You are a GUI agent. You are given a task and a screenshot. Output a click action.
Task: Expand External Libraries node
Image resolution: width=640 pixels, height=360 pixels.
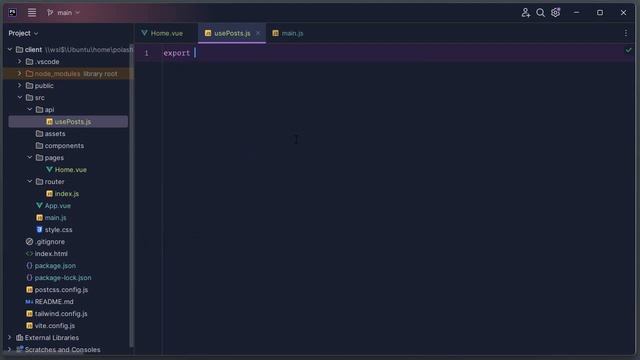coord(10,338)
